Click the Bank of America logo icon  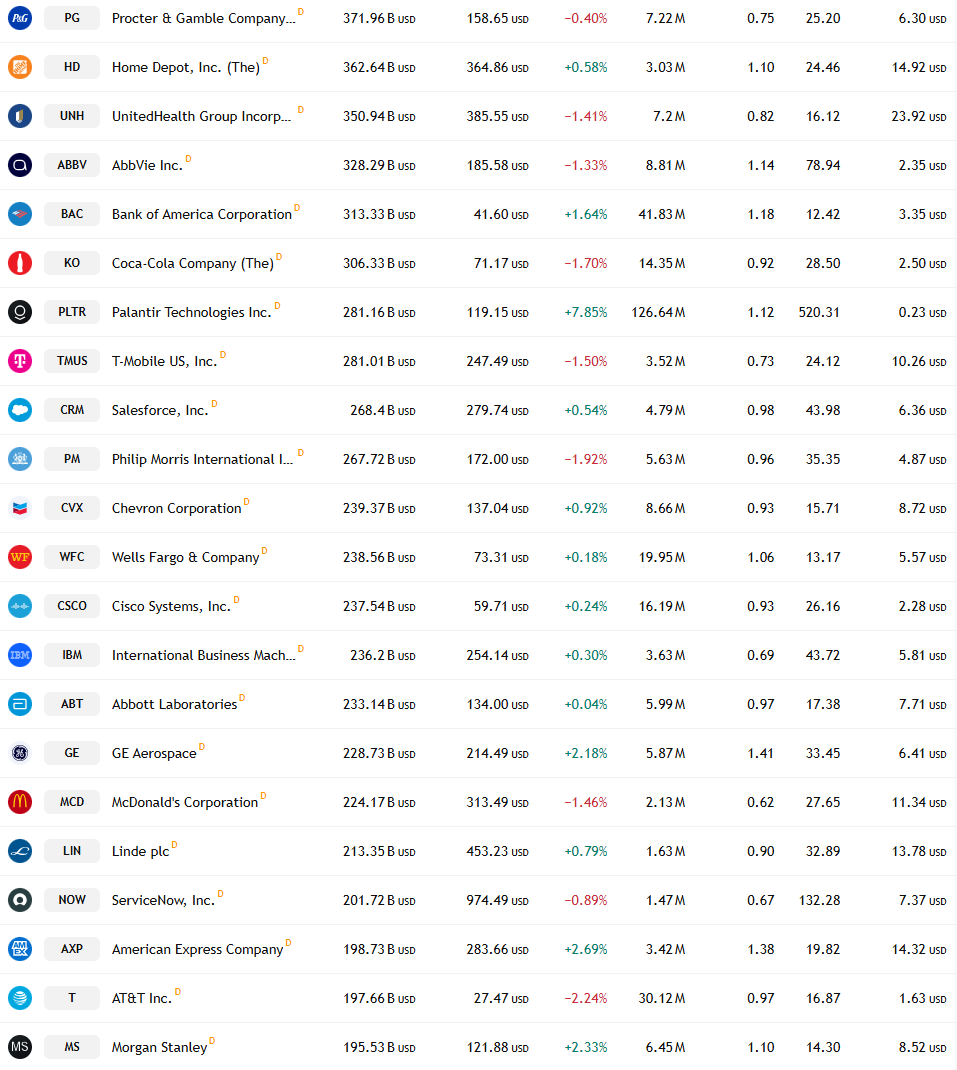pos(20,214)
